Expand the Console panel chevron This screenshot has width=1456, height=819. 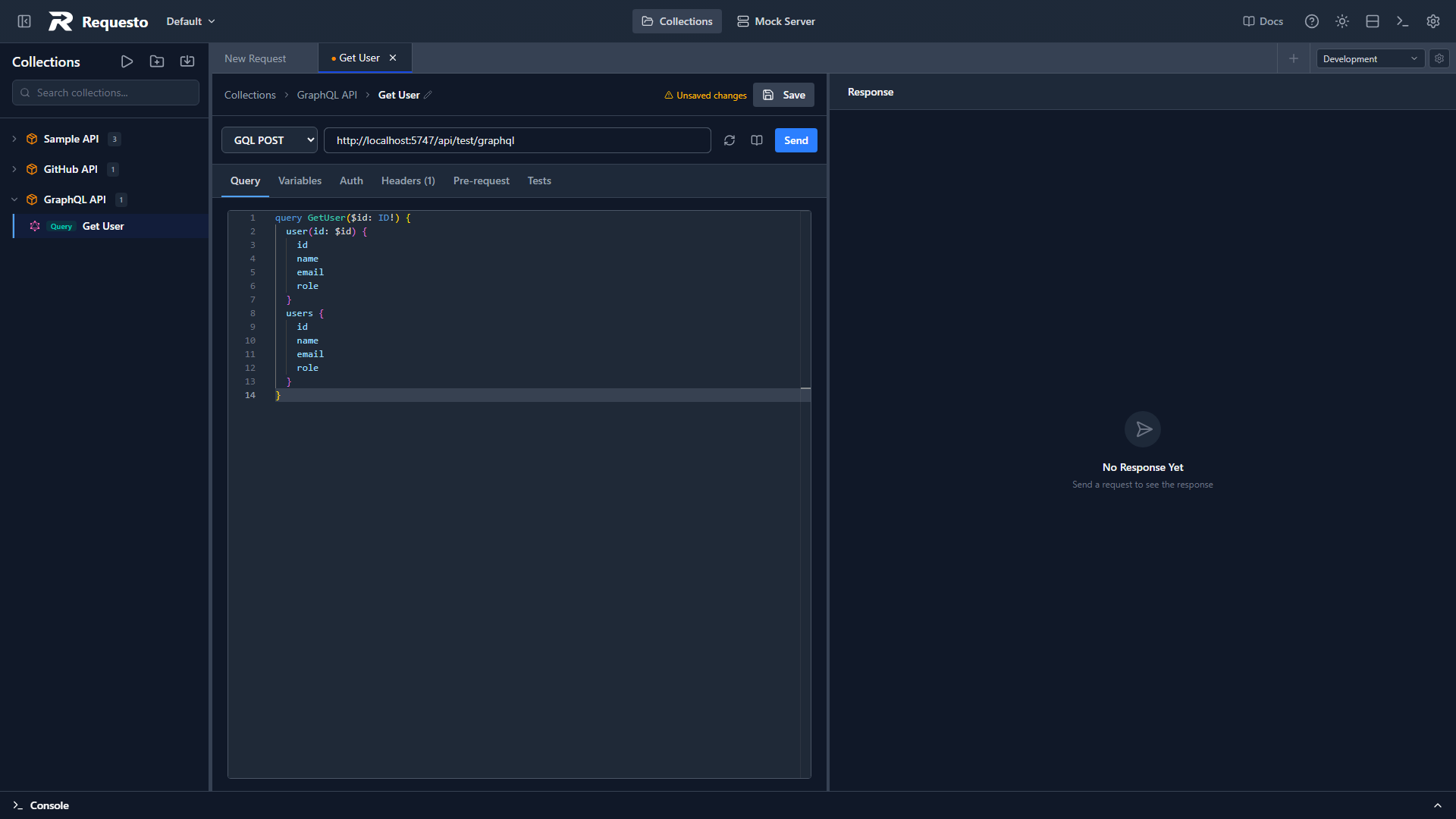coord(1438,805)
